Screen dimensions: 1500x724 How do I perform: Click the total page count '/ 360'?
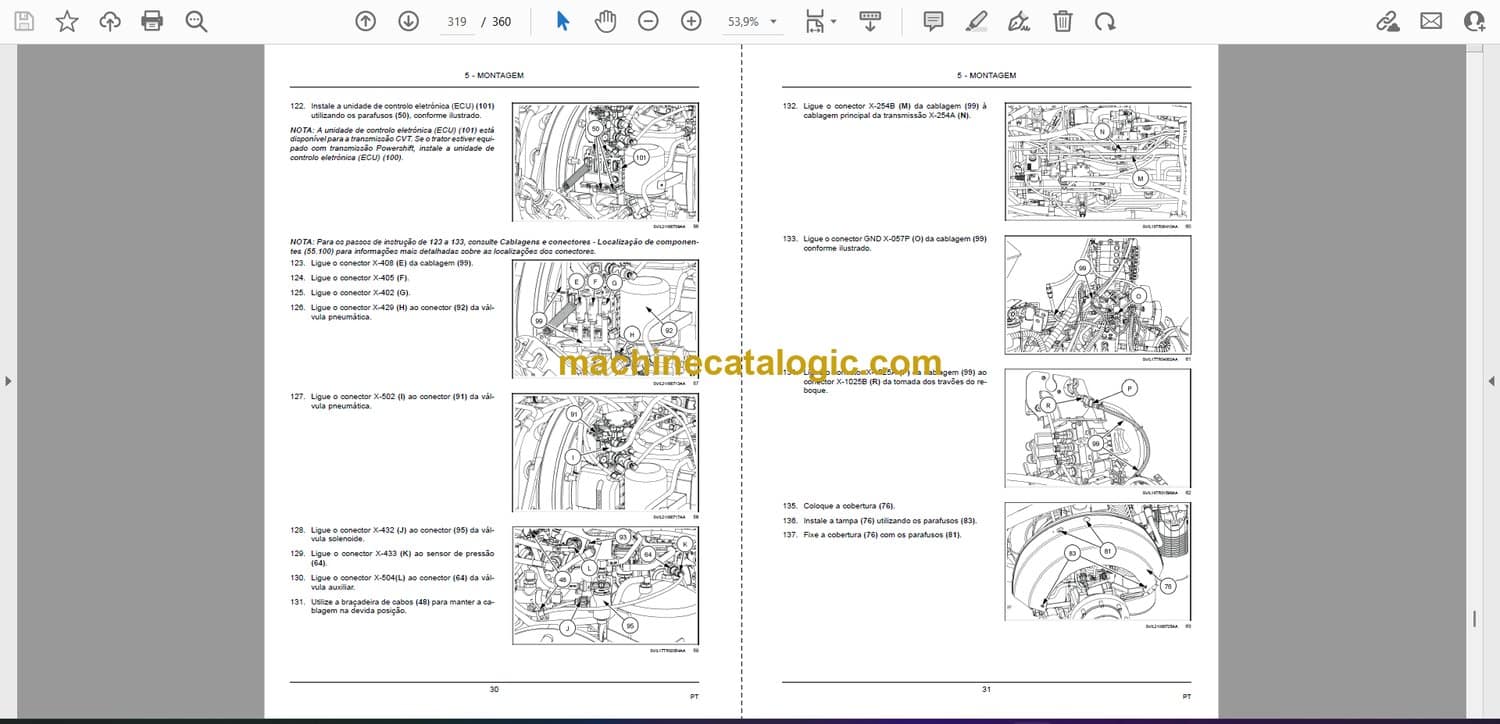click(496, 21)
